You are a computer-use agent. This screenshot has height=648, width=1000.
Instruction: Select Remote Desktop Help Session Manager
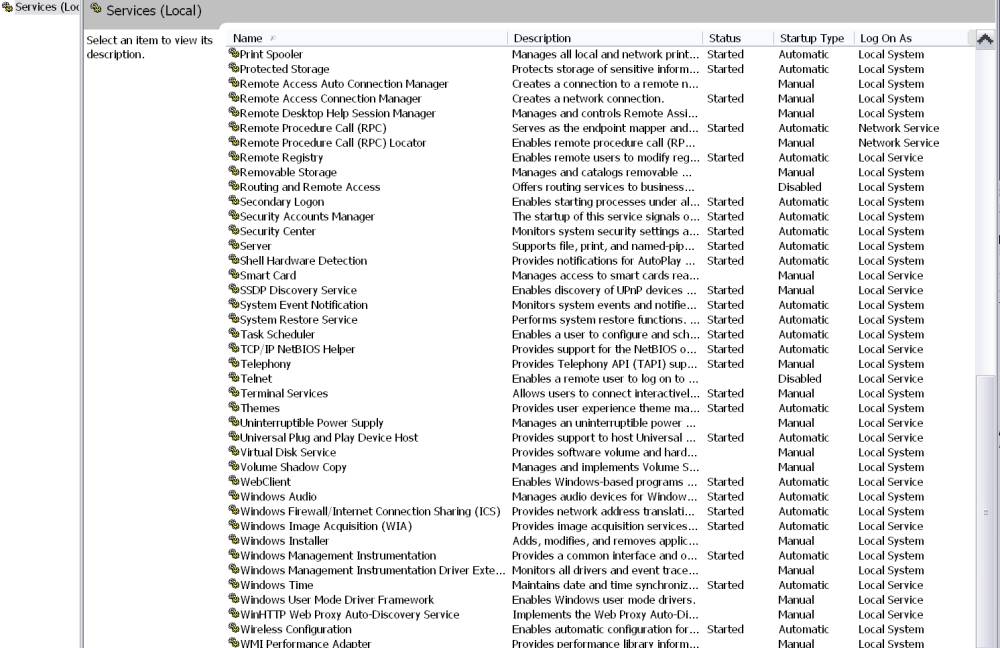(x=337, y=113)
